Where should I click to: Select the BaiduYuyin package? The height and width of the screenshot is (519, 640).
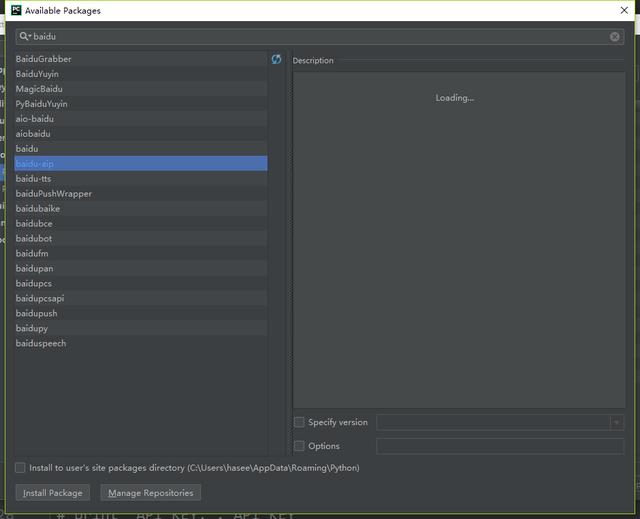click(141, 74)
